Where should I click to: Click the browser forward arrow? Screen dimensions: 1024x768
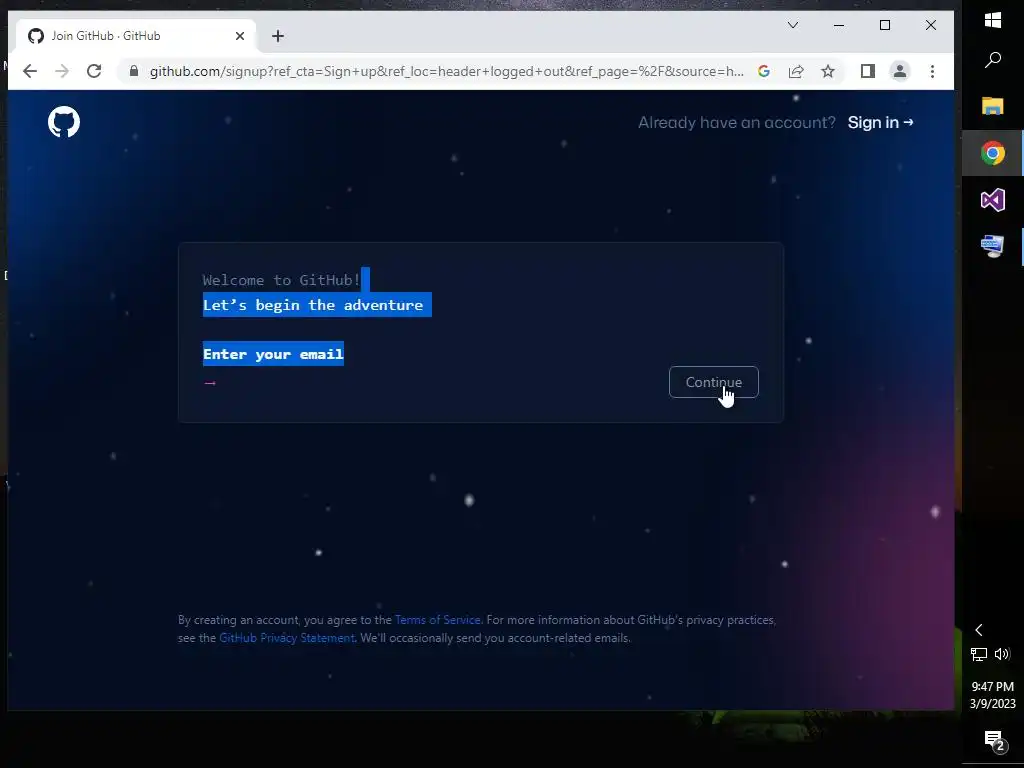click(62, 71)
